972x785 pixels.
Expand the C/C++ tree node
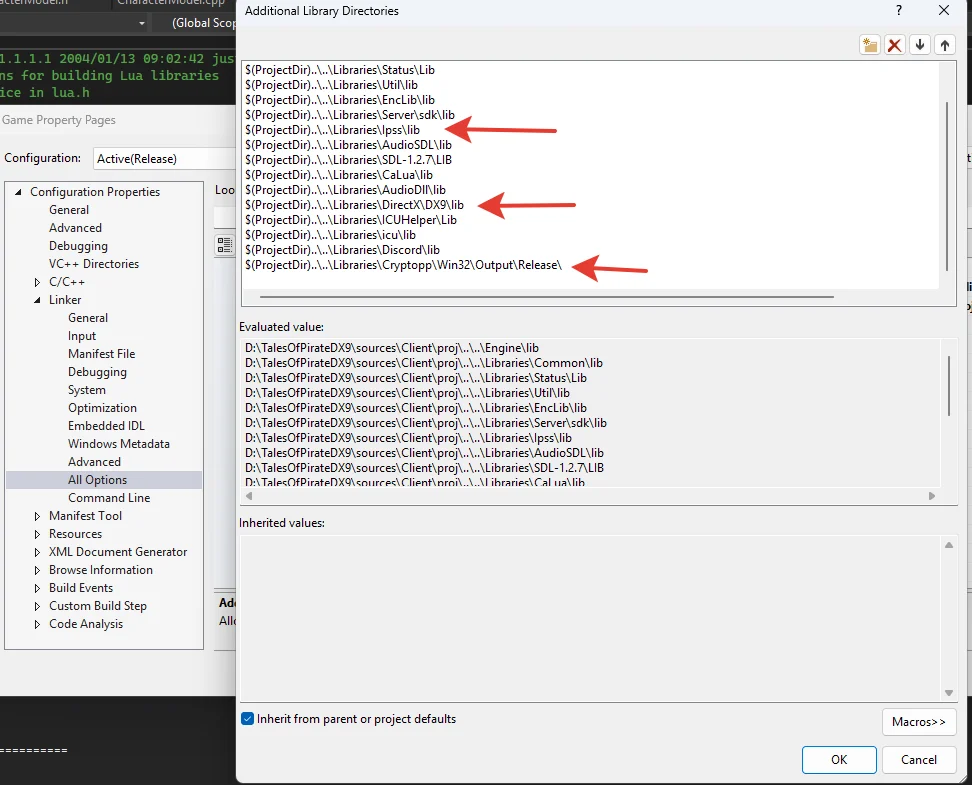pyautogui.click(x=38, y=282)
